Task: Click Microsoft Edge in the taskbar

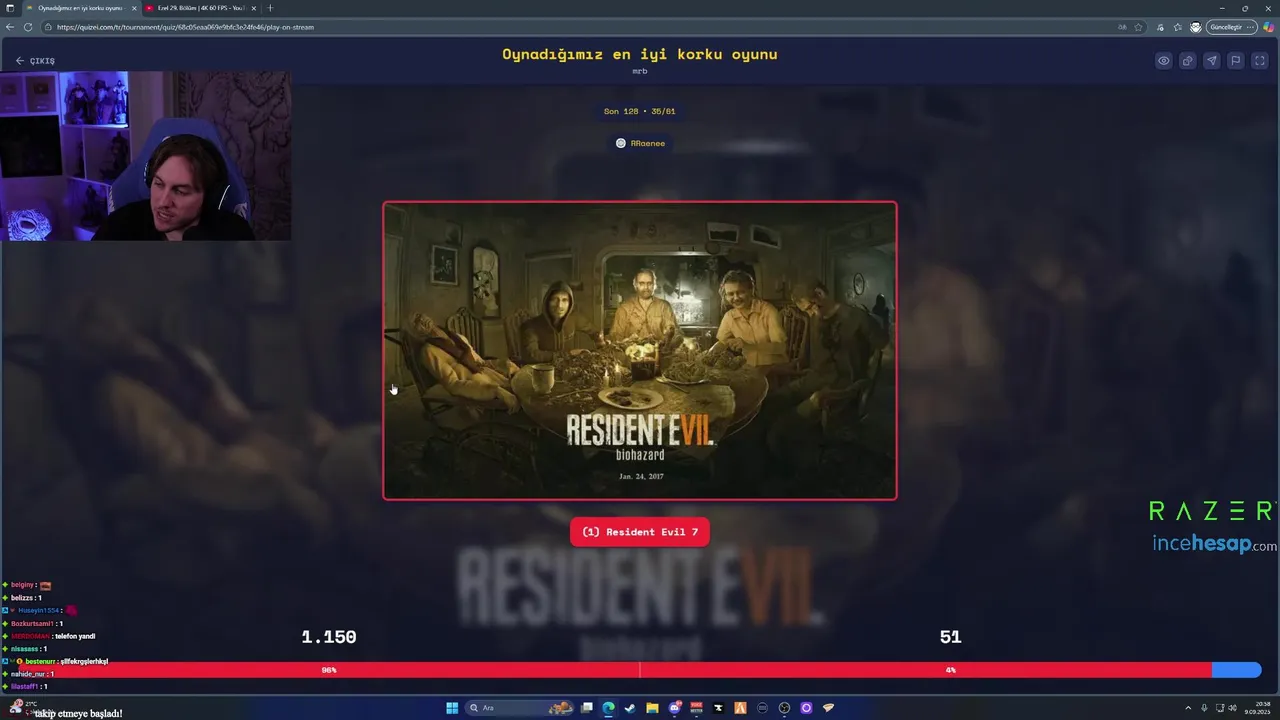Action: pos(609,708)
